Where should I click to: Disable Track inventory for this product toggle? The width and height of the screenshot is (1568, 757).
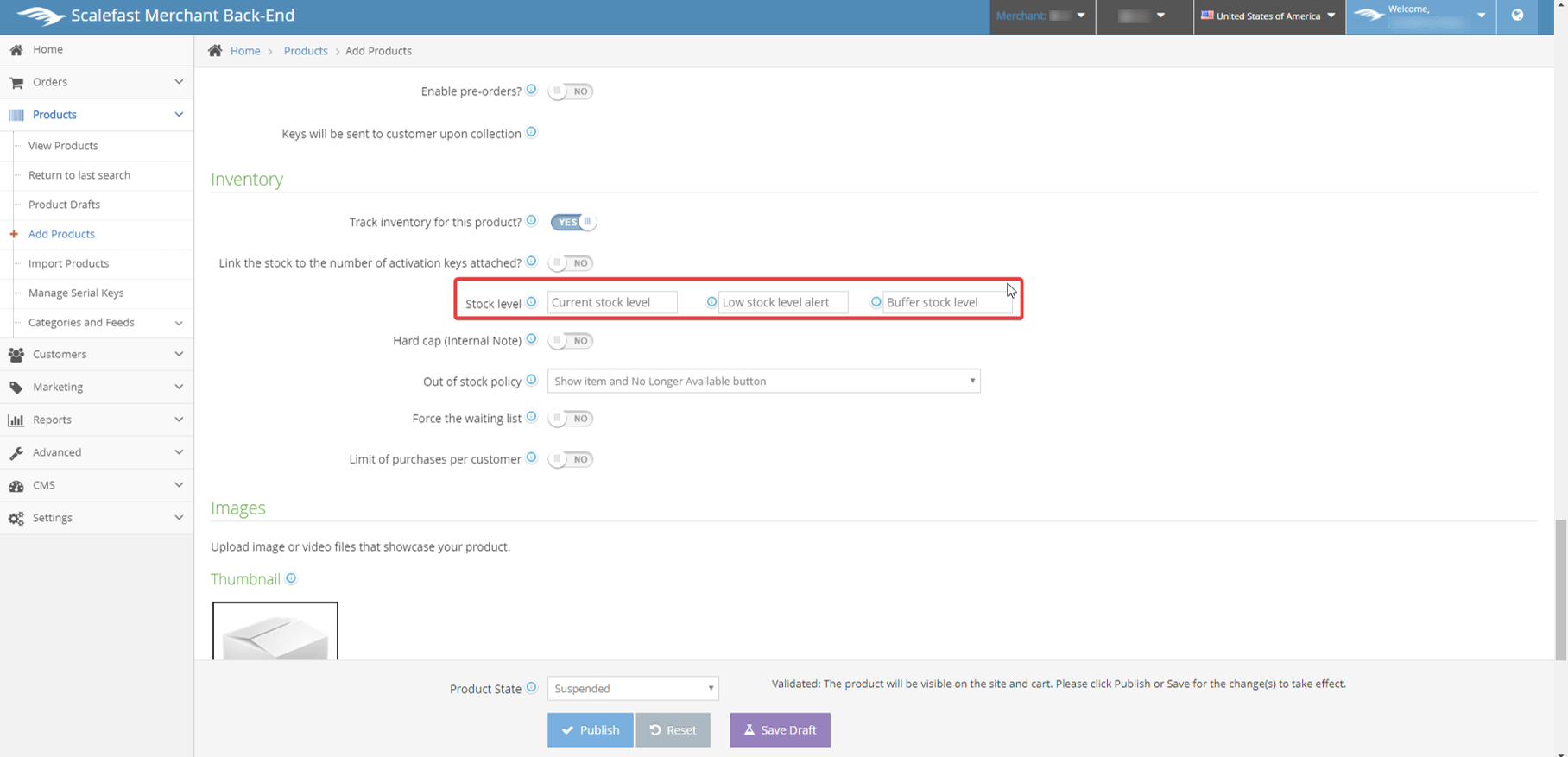click(x=572, y=222)
